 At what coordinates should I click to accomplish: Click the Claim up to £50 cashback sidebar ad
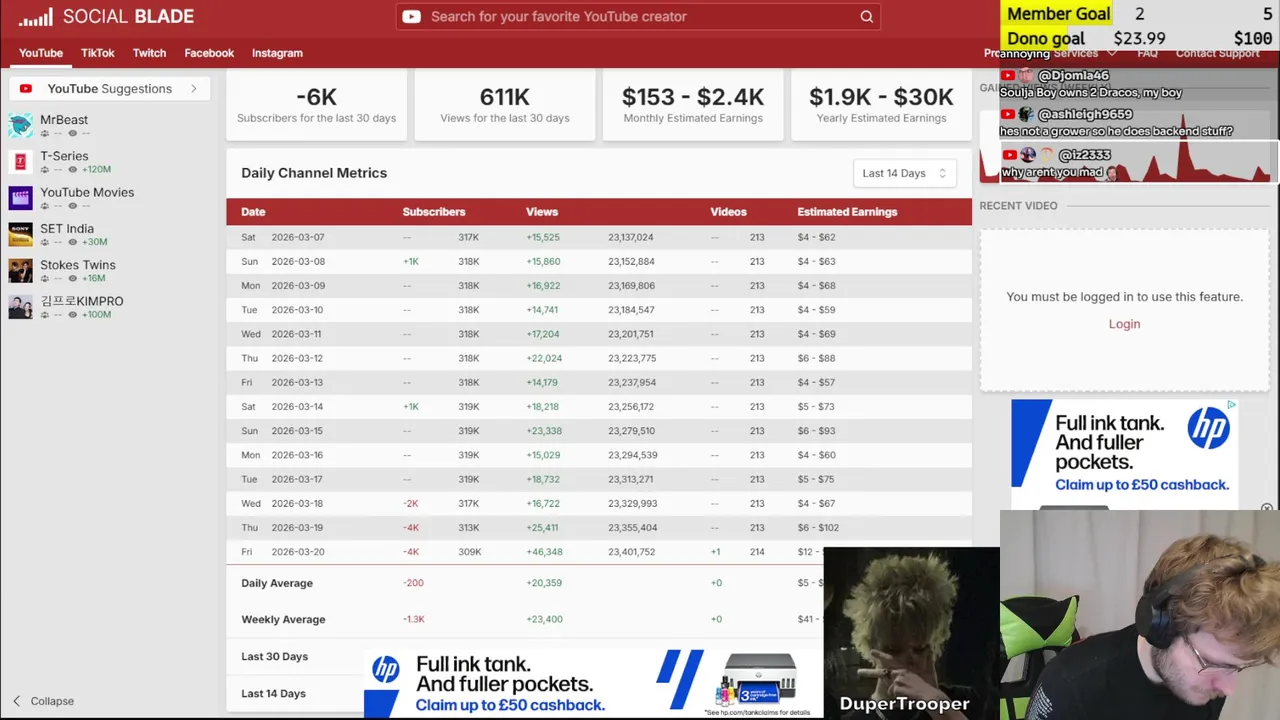[1142, 485]
